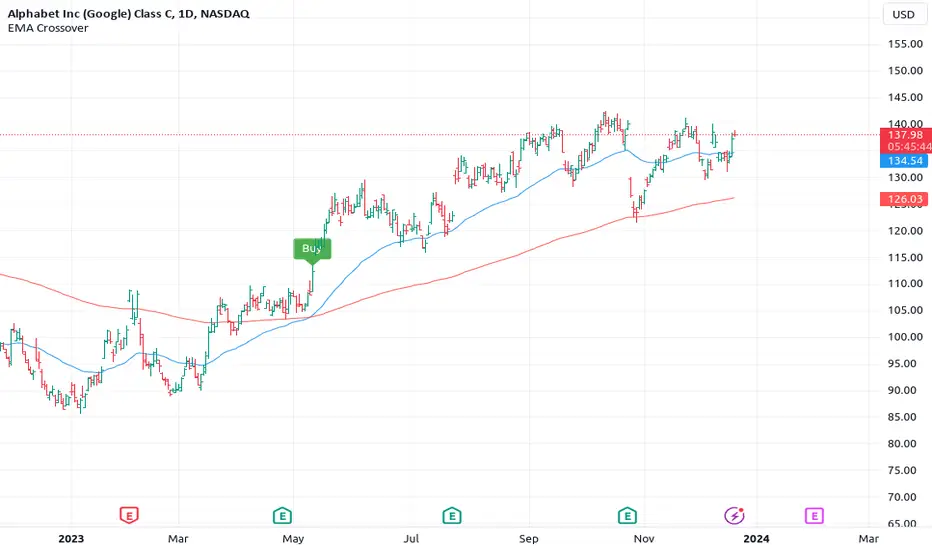Click the red 126.03 EMA value label

coord(904,199)
